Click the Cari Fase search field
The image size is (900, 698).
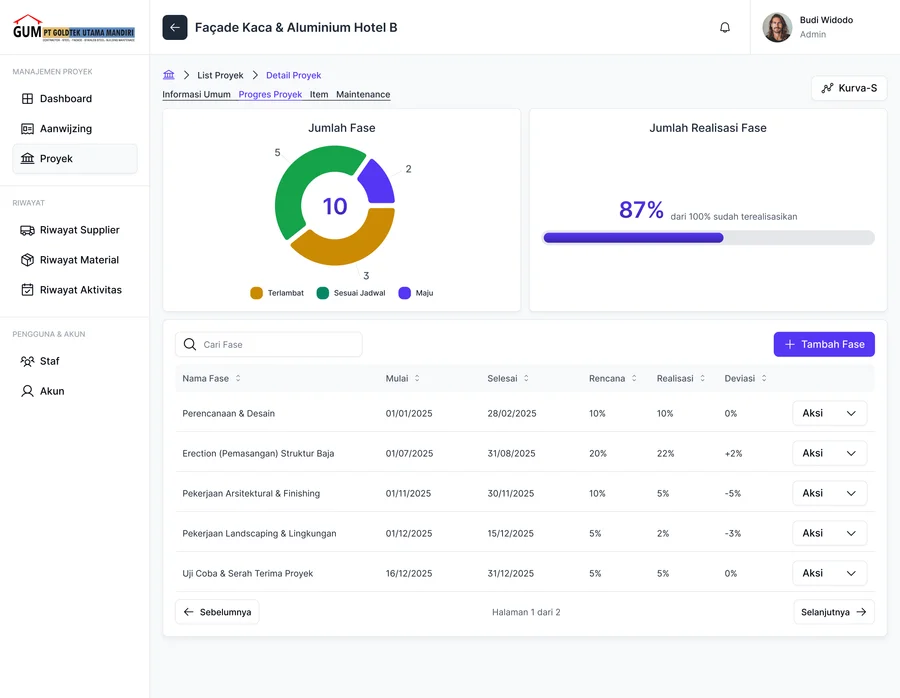click(x=269, y=344)
